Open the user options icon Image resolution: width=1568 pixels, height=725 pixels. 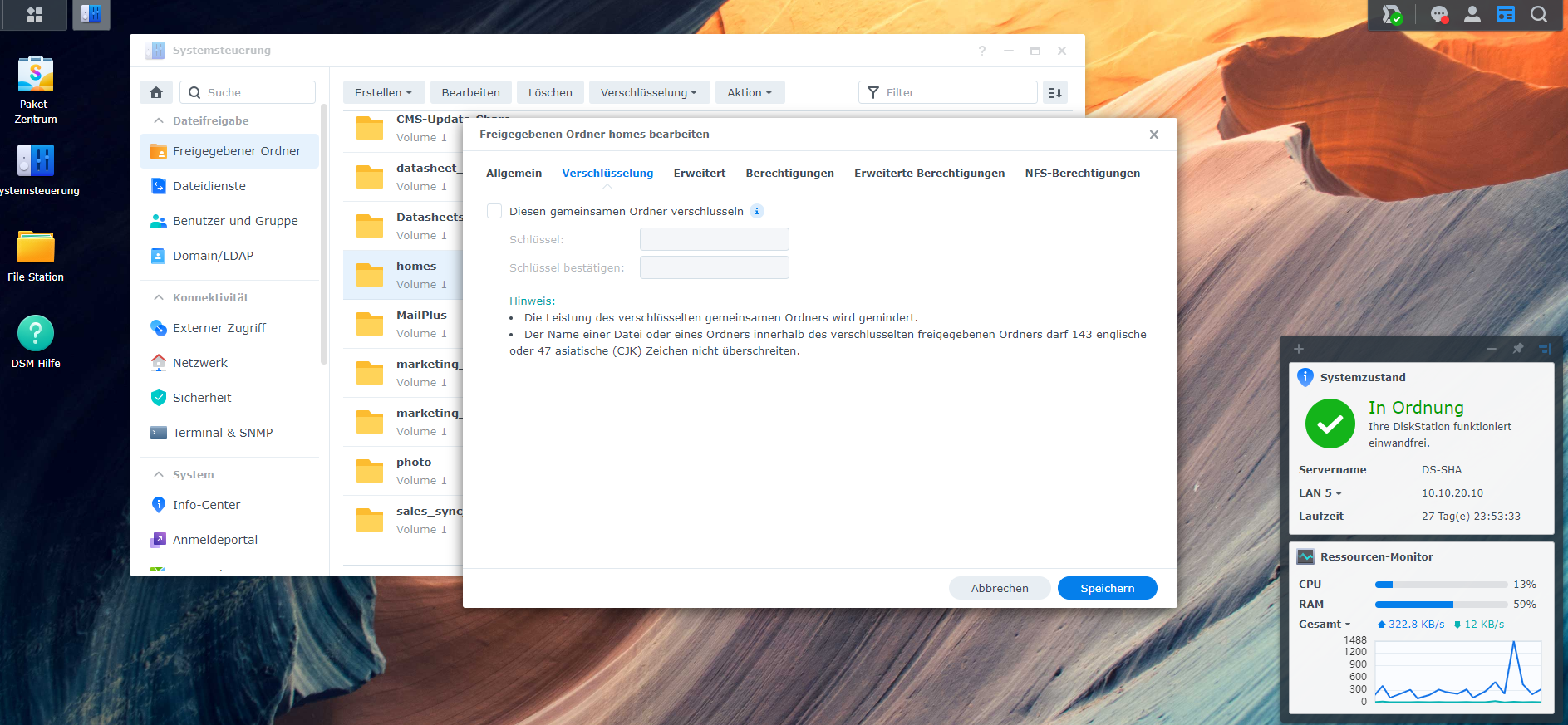1472,14
